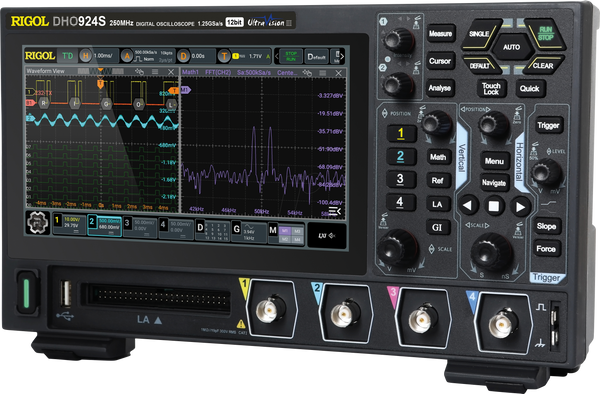The image size is (600, 394).
Task: Tap the G signal generator badge
Action: [236, 229]
